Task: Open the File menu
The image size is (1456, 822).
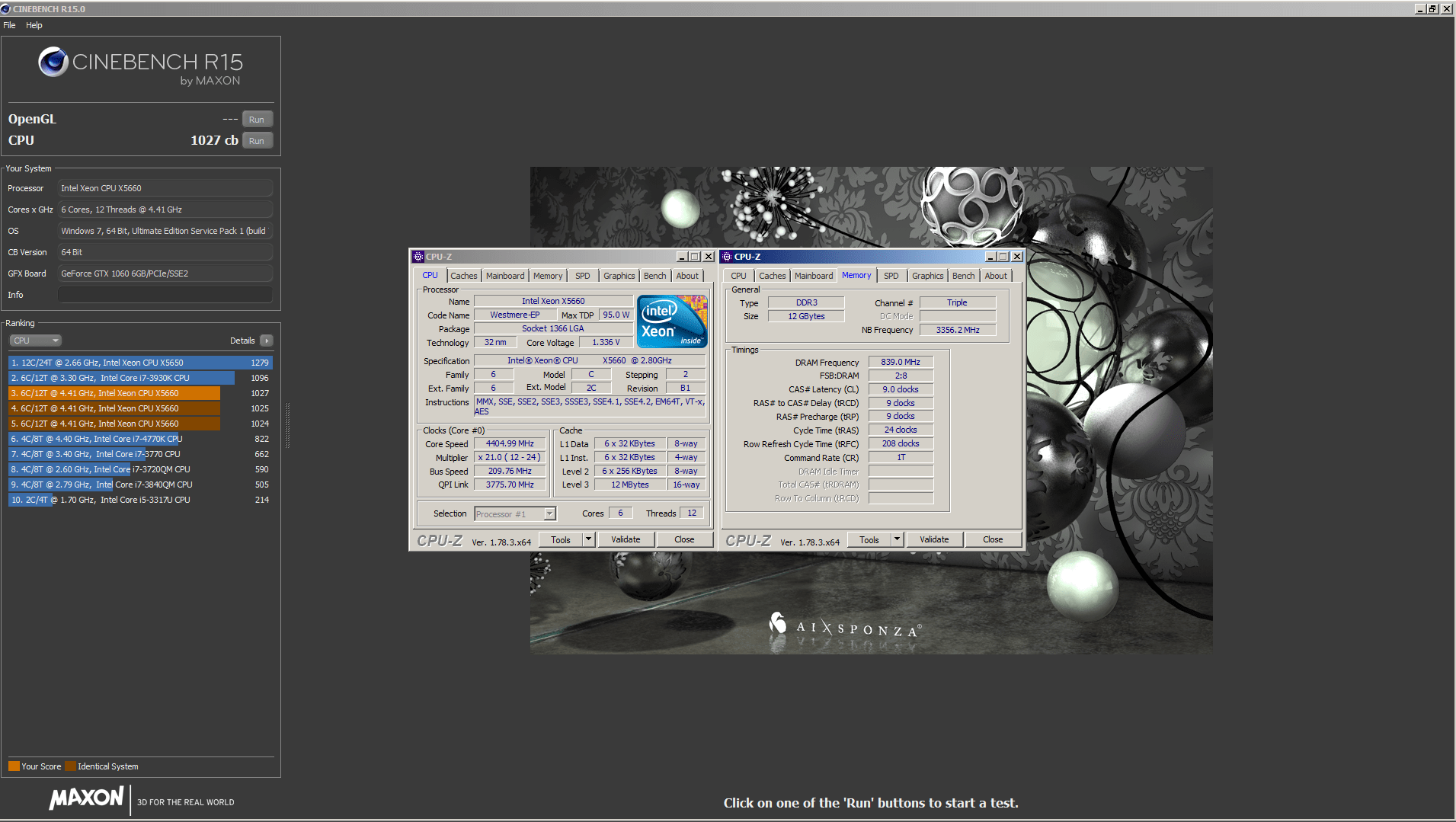Action: pyautogui.click(x=9, y=25)
